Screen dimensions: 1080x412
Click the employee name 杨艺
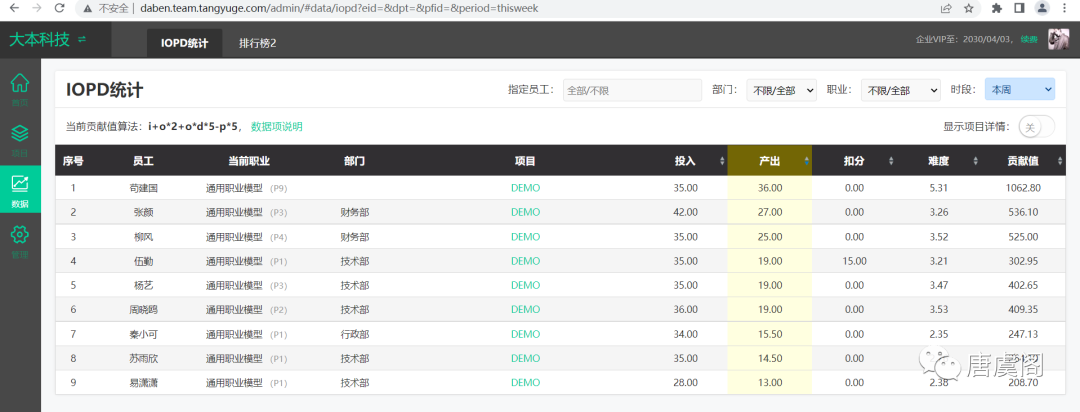(x=143, y=285)
